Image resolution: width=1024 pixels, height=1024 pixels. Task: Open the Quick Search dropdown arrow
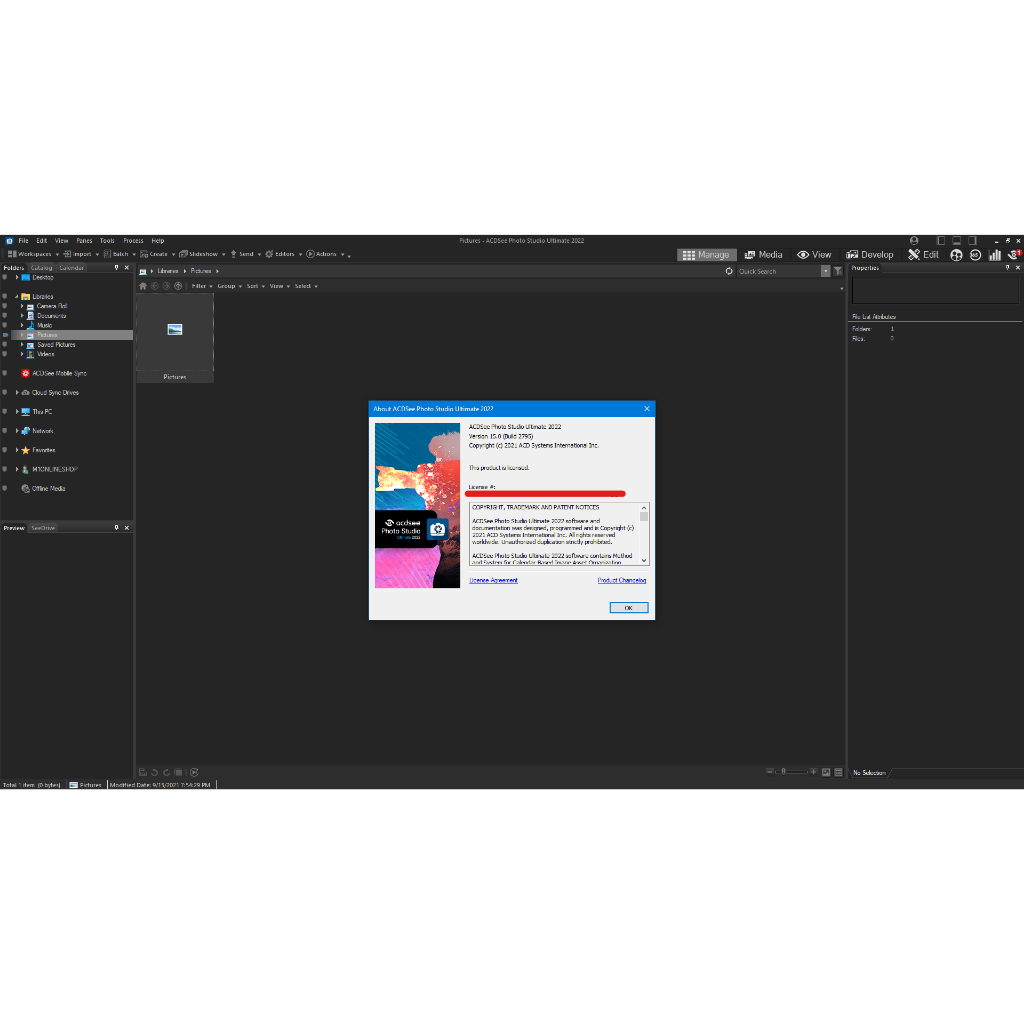point(825,271)
